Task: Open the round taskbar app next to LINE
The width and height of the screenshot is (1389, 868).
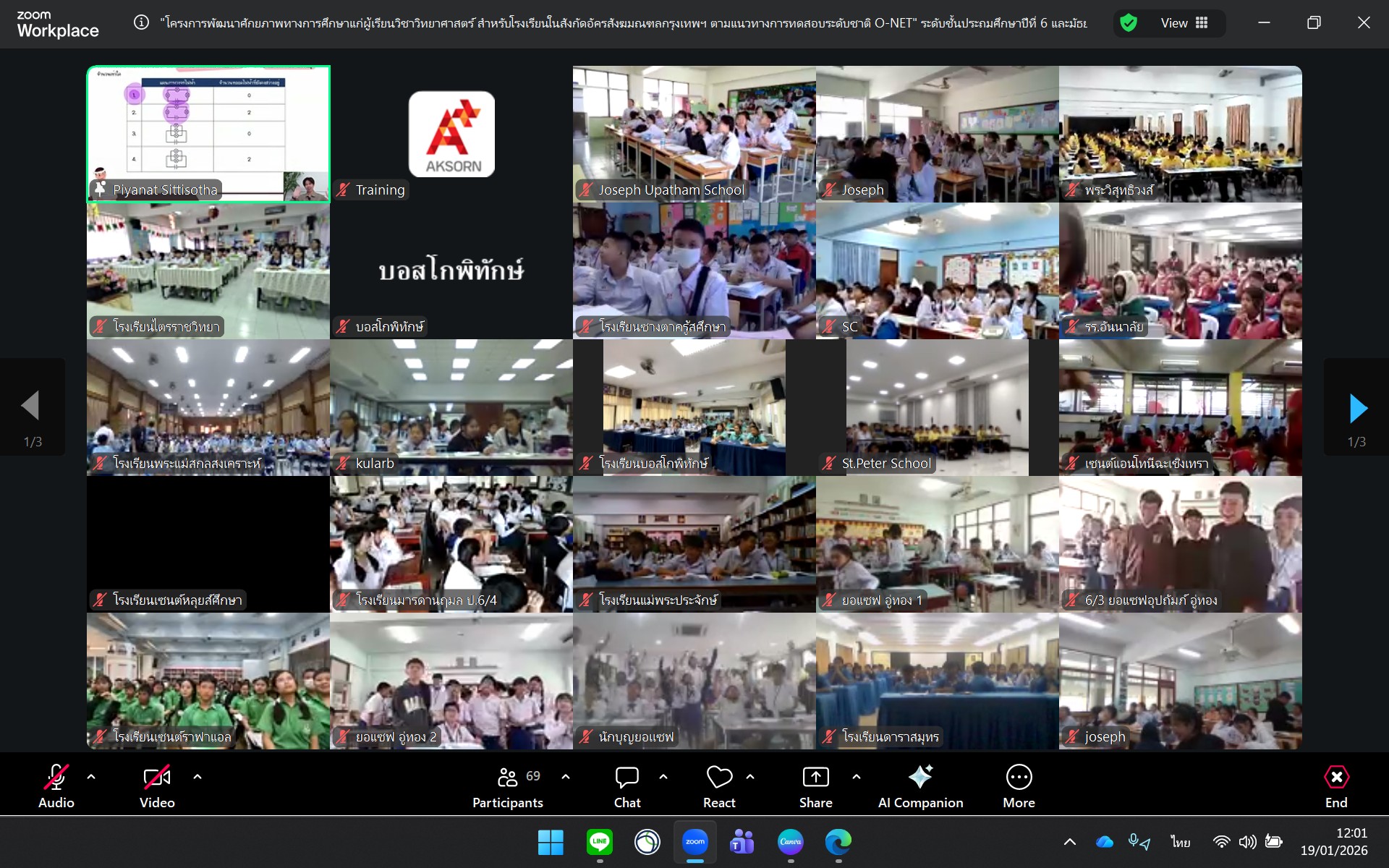Action: [x=647, y=841]
